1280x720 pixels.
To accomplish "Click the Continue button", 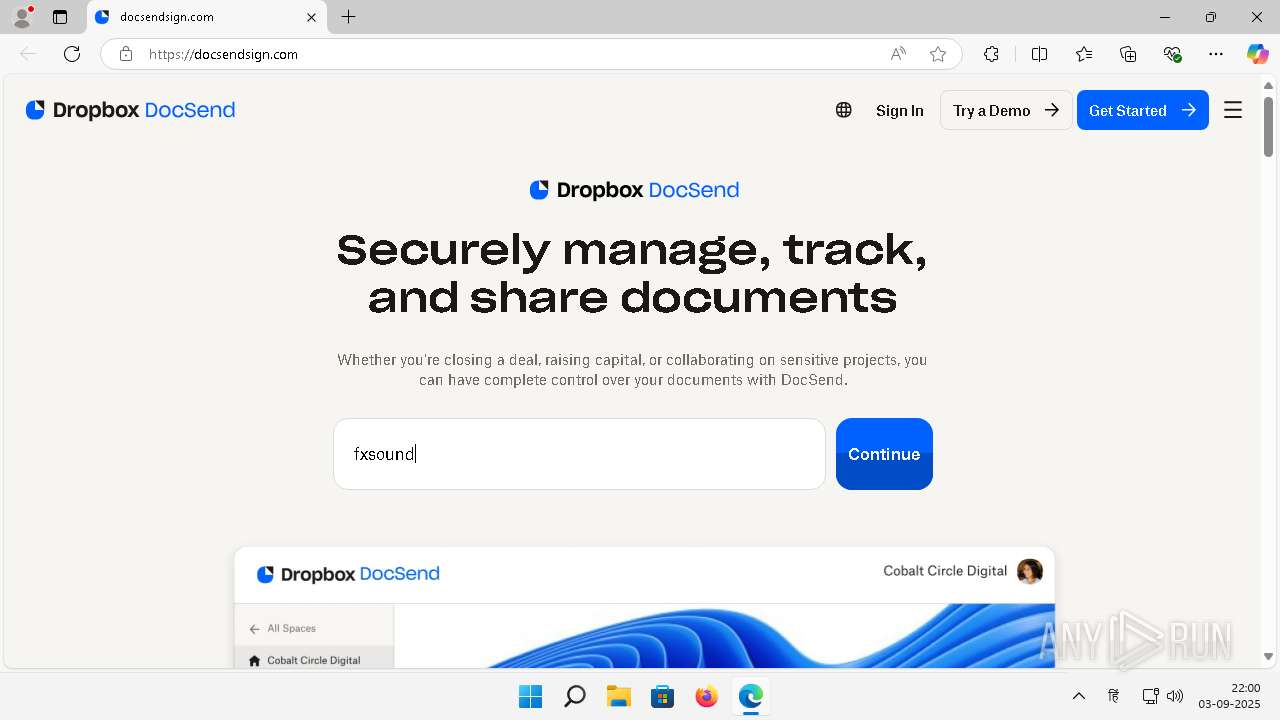I will point(884,454).
